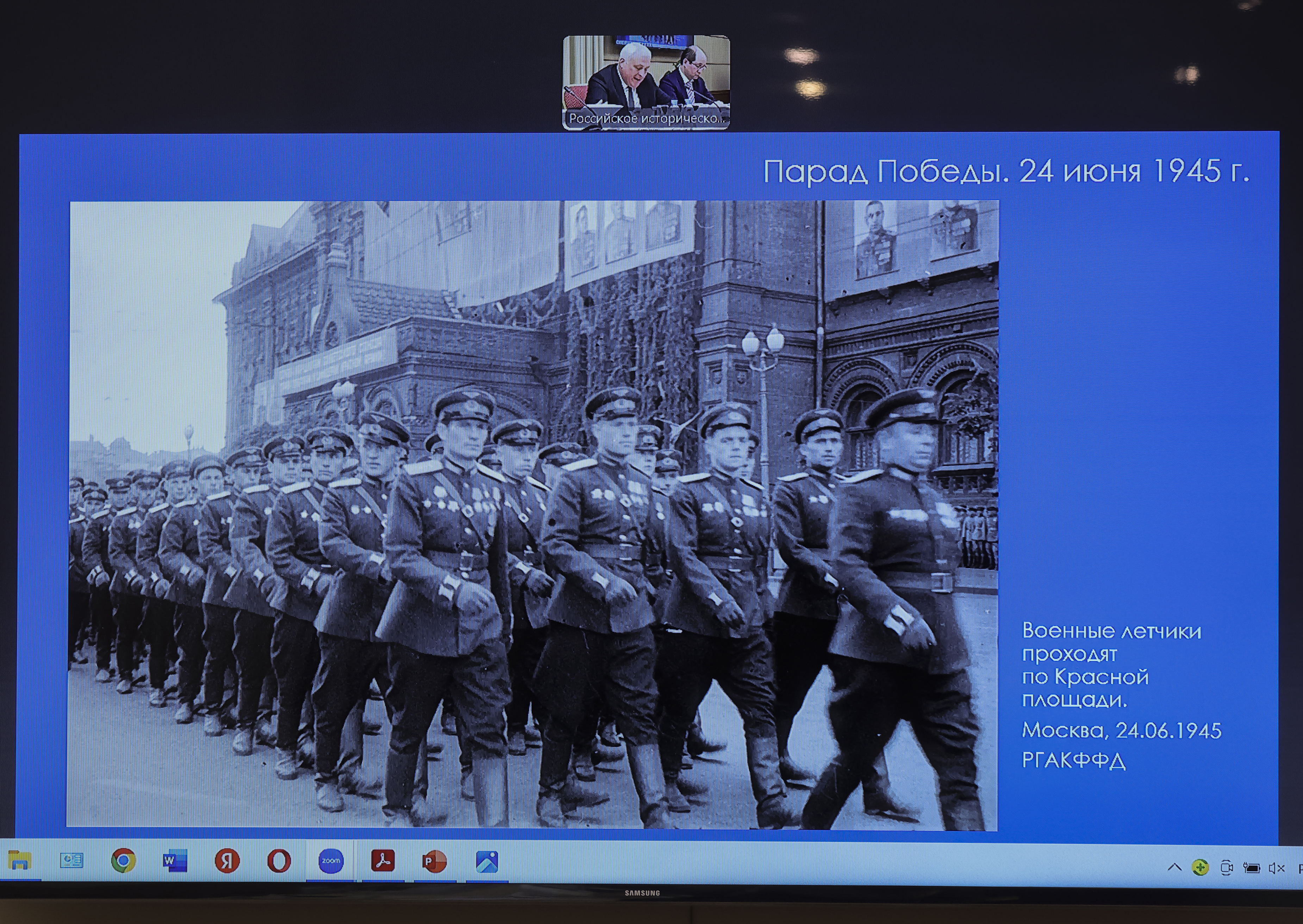Screen dimensions: 1303x924
Task: Click the Российское историческо… participant name label
Action: 646,118
